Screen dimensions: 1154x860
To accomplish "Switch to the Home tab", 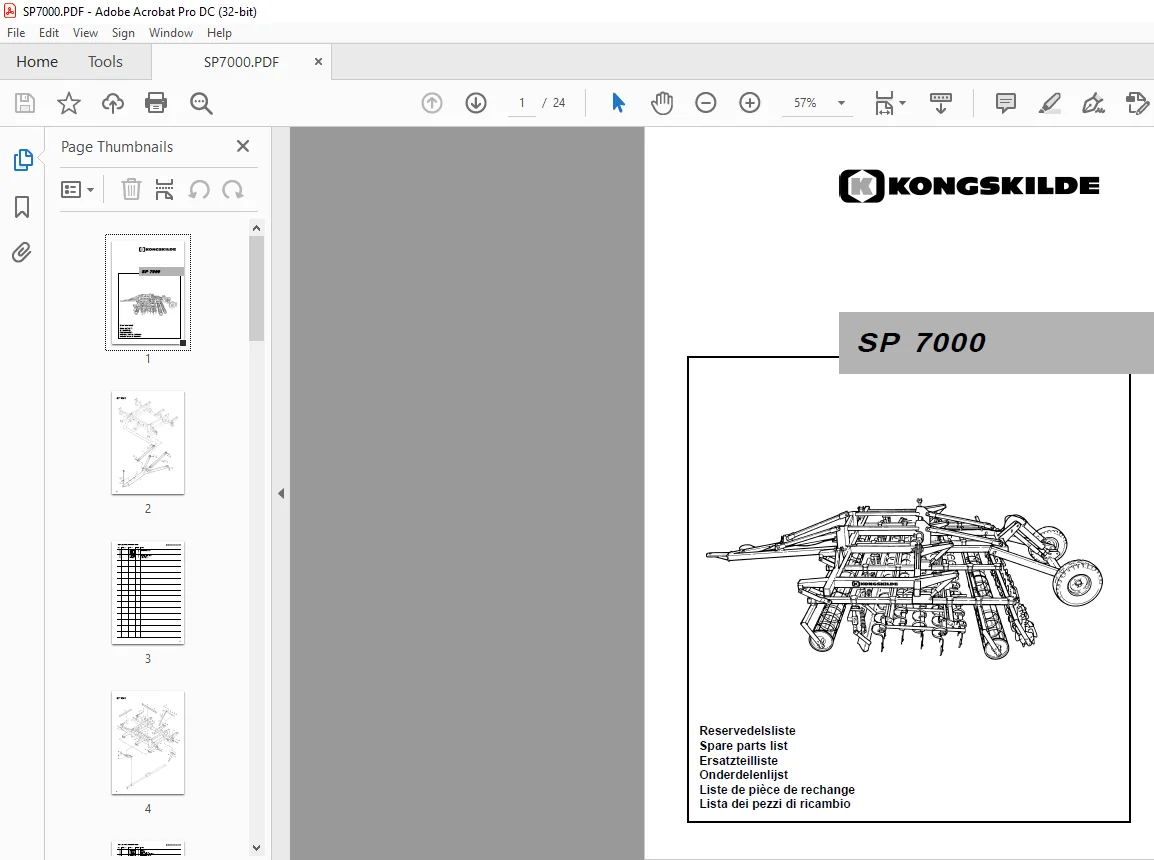I will pyautogui.click(x=37, y=62).
